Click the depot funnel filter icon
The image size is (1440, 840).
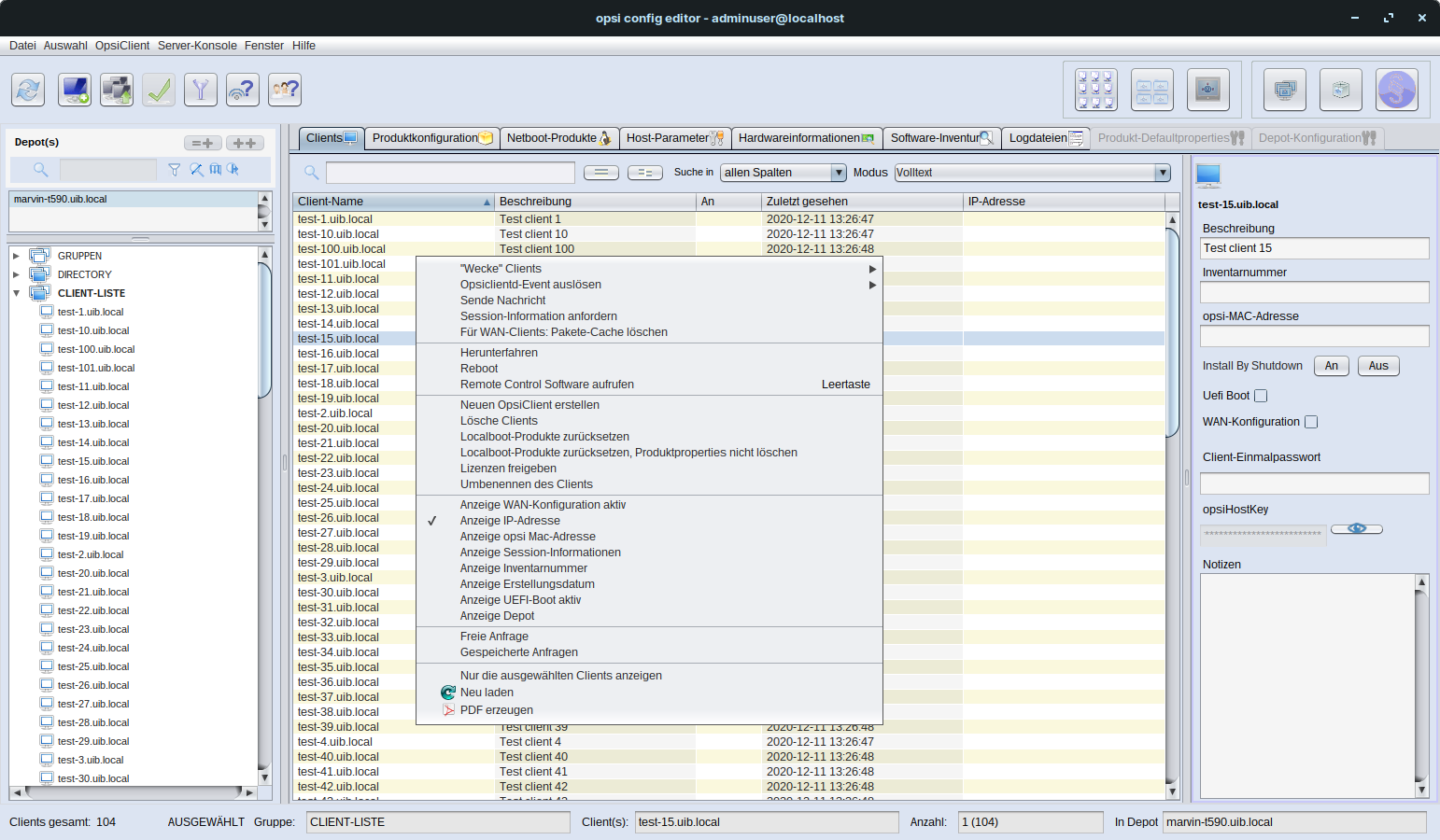pos(174,169)
